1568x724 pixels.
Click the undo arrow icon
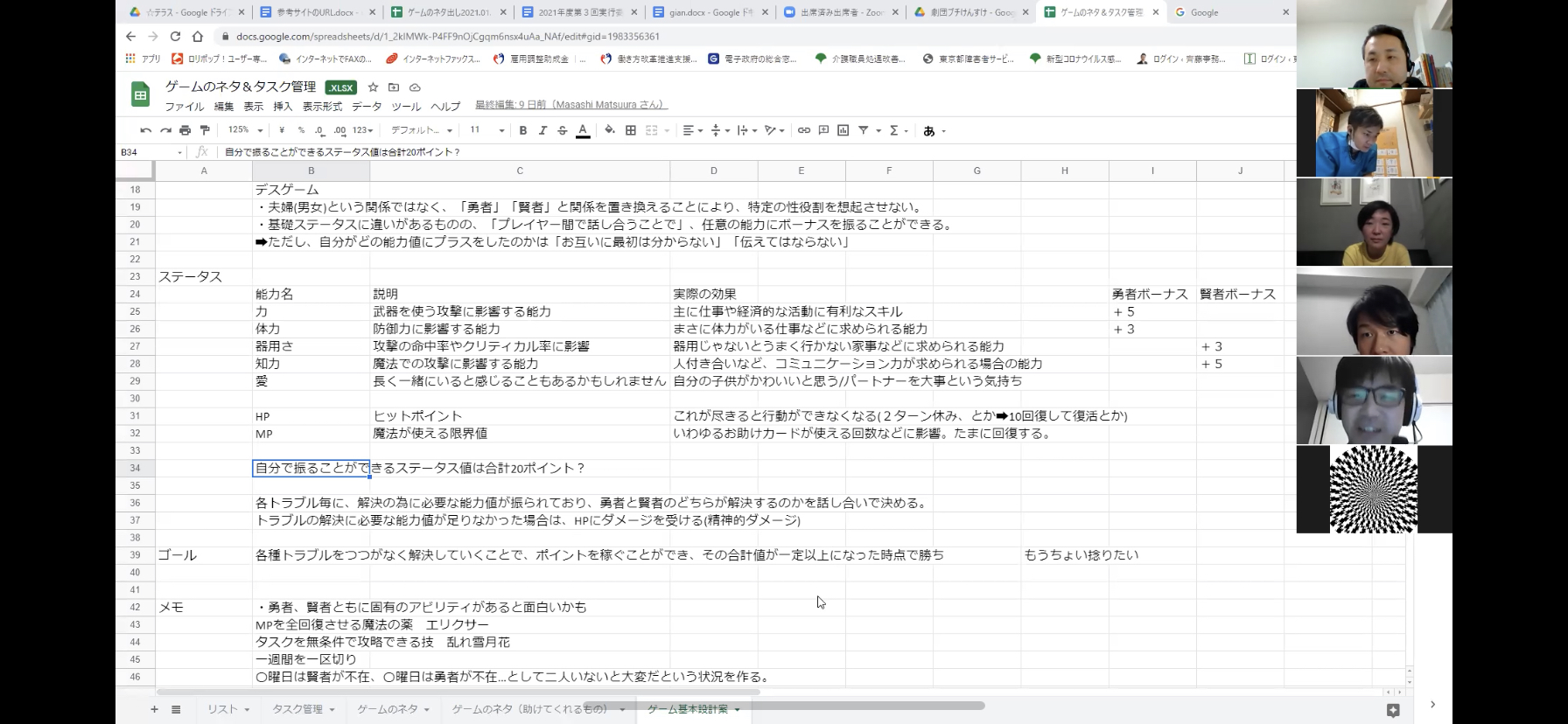click(145, 130)
